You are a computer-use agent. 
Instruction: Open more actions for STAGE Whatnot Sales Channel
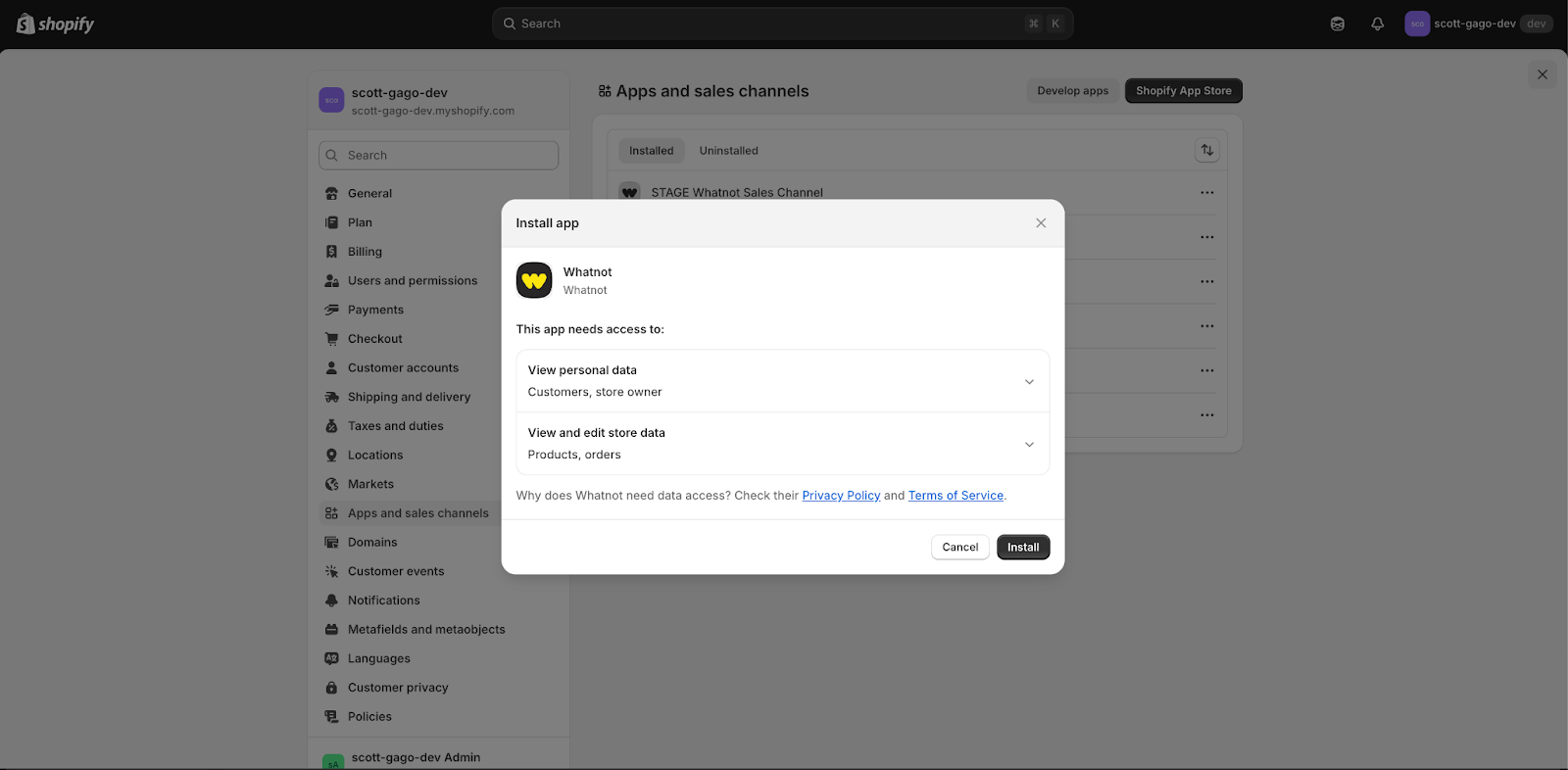point(1207,193)
